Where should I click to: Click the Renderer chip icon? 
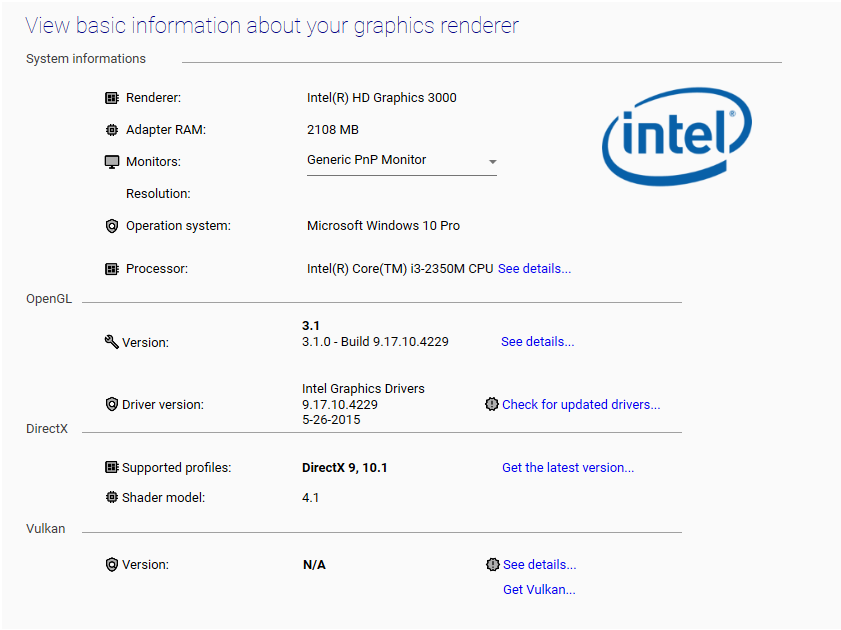[112, 98]
